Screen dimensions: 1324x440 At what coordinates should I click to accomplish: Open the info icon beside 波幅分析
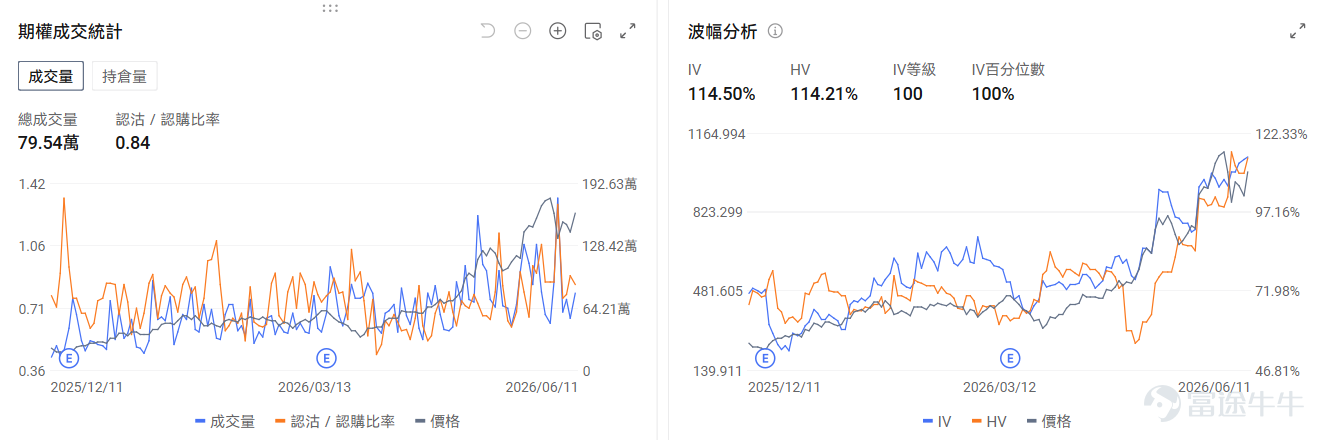click(x=775, y=31)
